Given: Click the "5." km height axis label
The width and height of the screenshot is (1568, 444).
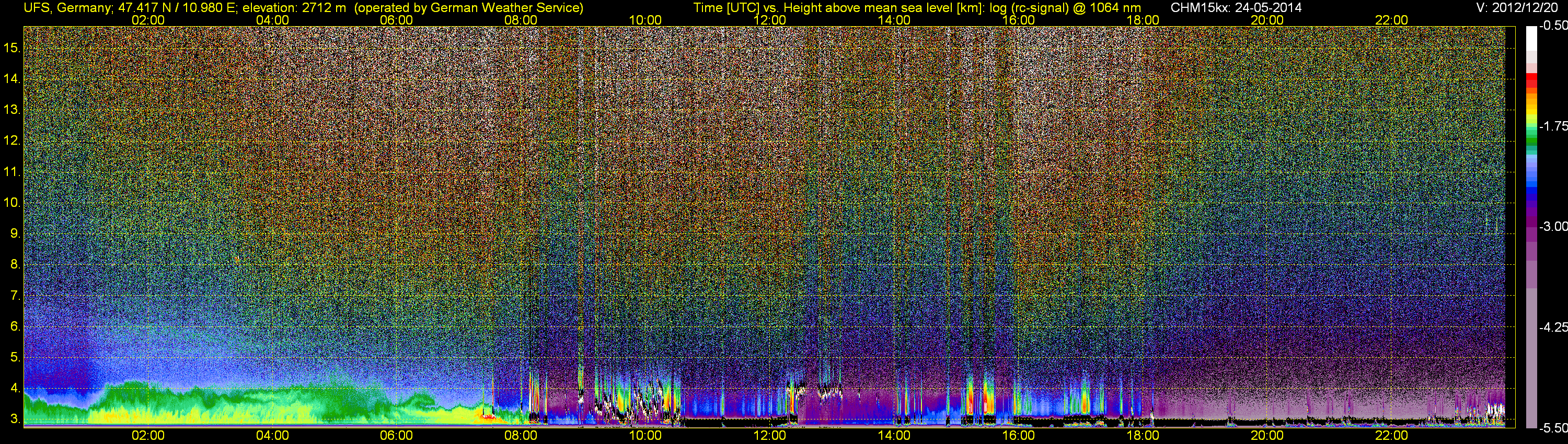Looking at the screenshot, I should coord(15,357).
